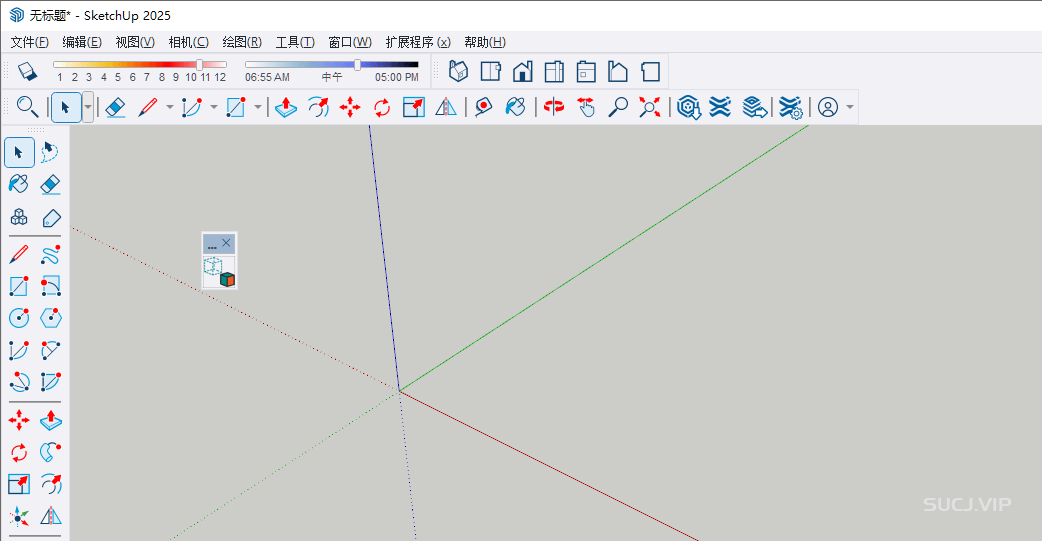The height and width of the screenshot is (541, 1042).
Task: Open the Extension Warehouse
Action: pos(721,107)
